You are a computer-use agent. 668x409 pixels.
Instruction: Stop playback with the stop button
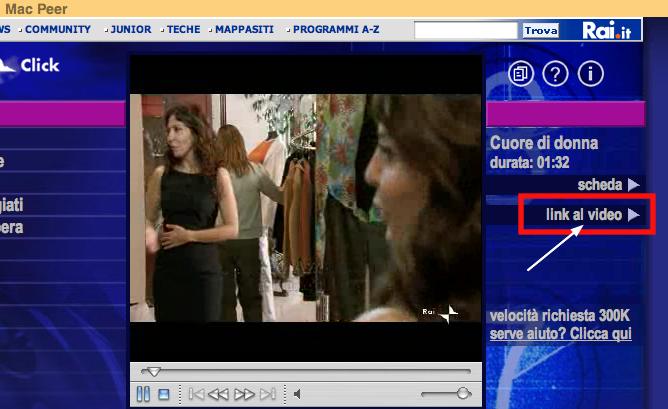[x=164, y=395]
